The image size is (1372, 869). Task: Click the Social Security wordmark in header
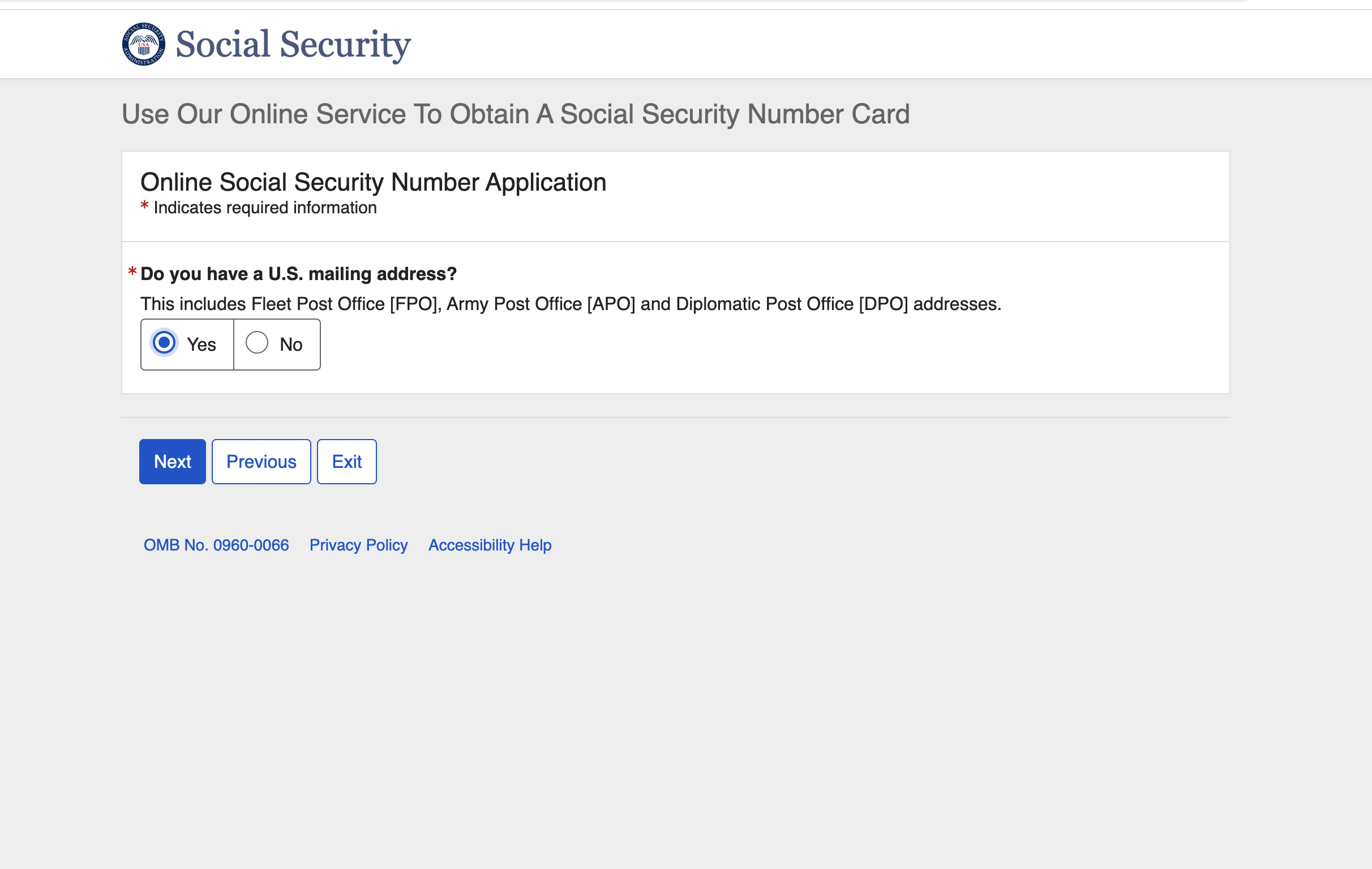293,45
